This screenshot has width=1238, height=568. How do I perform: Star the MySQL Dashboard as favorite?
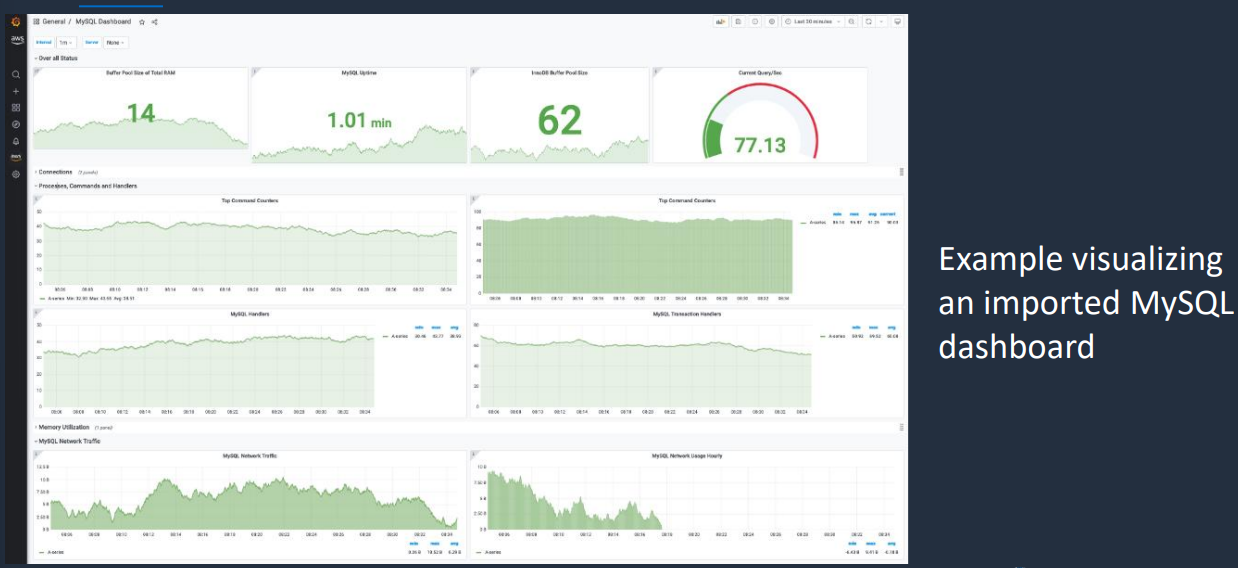point(142,22)
